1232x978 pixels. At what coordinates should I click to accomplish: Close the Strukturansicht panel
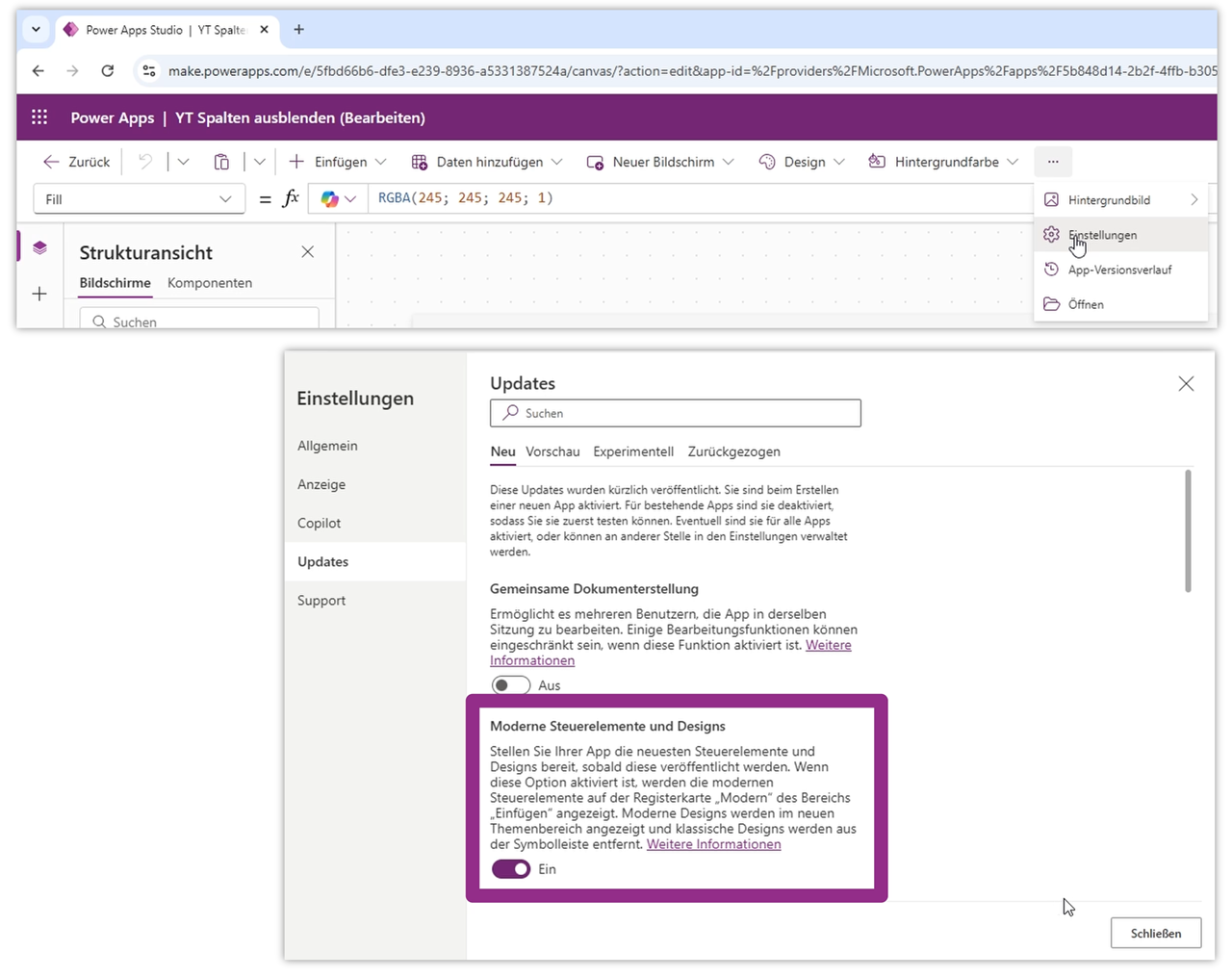[x=308, y=252]
